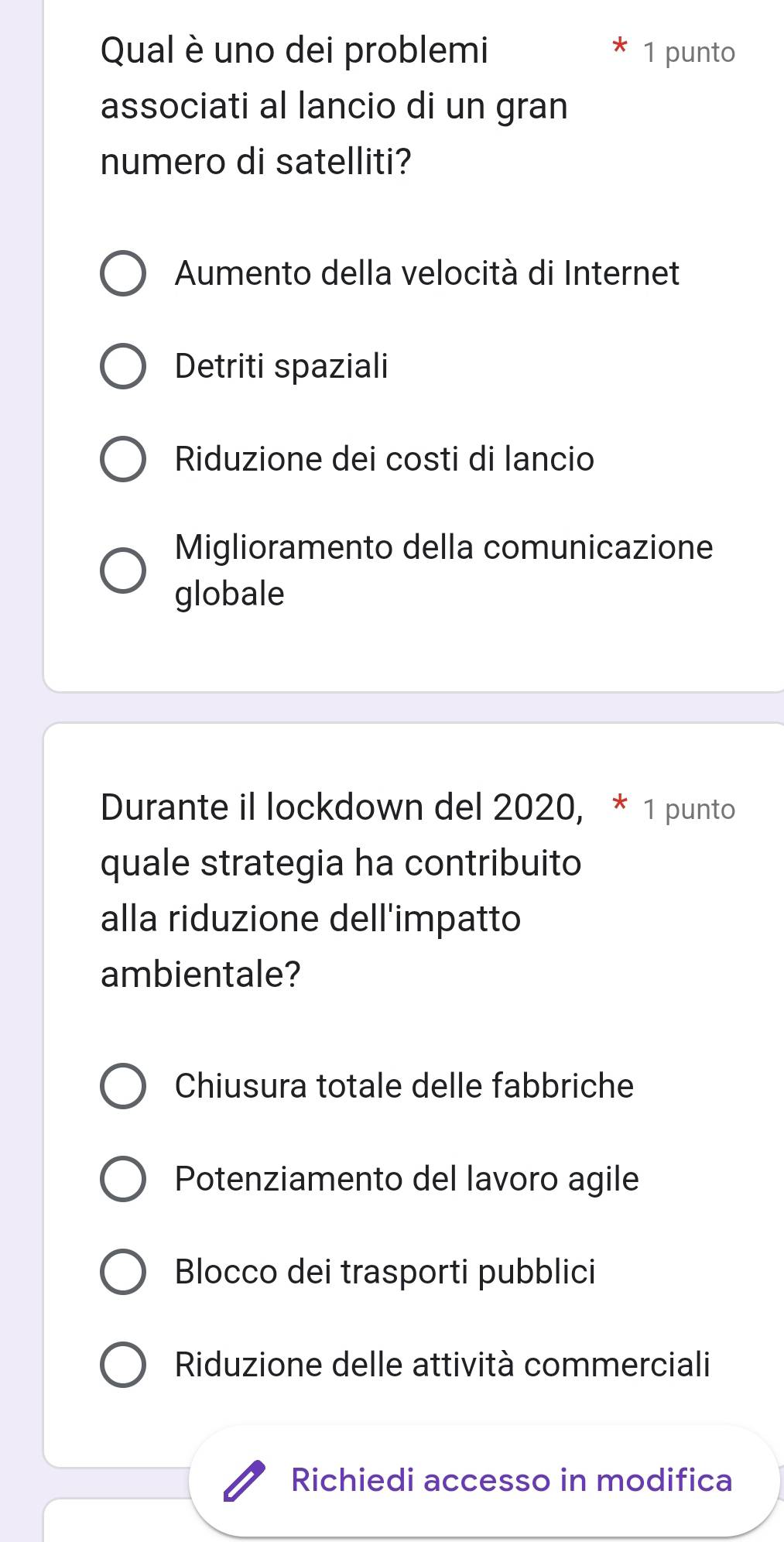Select 'Riduzione dei costi di lancio' radio
Screen dimensions: 784x1542
(123, 459)
